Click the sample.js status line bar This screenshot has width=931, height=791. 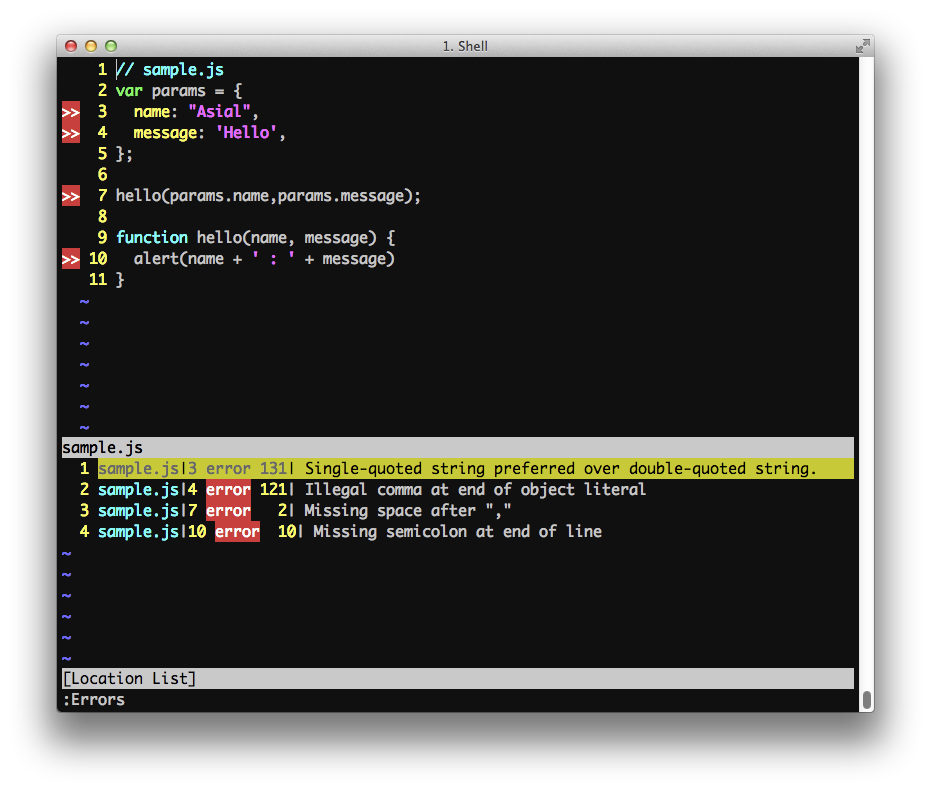tap(457, 448)
